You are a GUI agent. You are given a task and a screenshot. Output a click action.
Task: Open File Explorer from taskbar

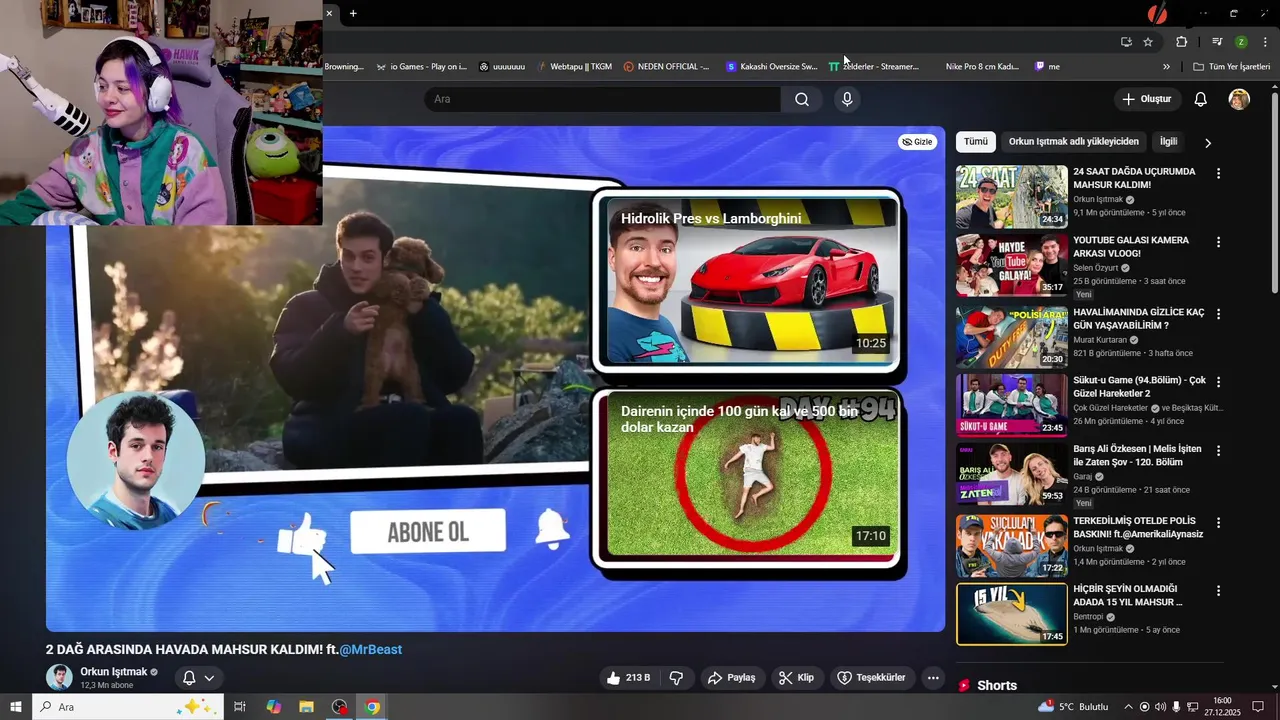306,707
